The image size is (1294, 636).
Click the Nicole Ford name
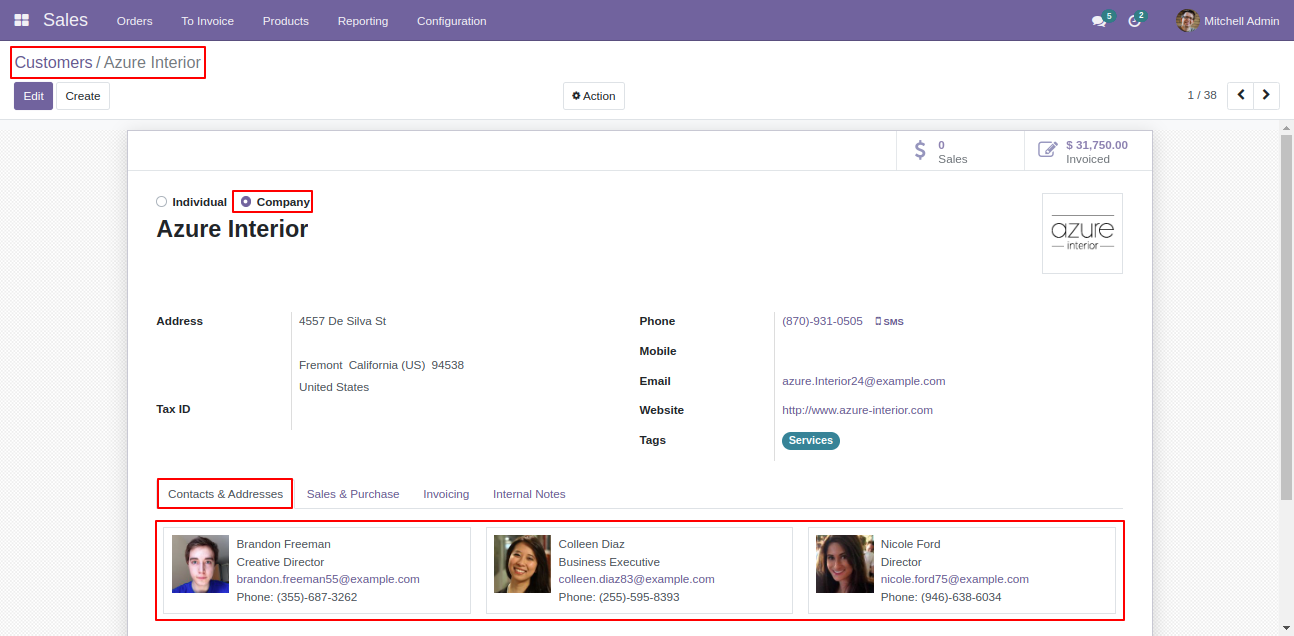(x=911, y=544)
